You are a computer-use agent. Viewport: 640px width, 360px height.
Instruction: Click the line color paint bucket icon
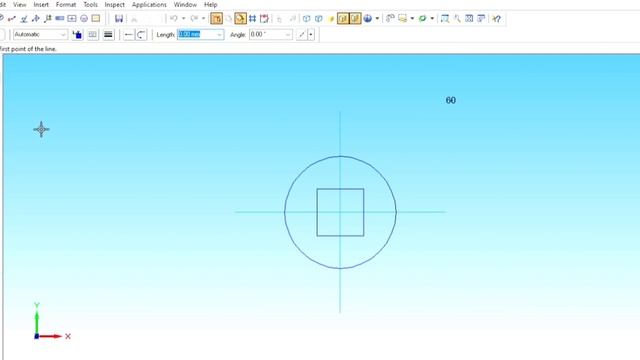[78, 35]
